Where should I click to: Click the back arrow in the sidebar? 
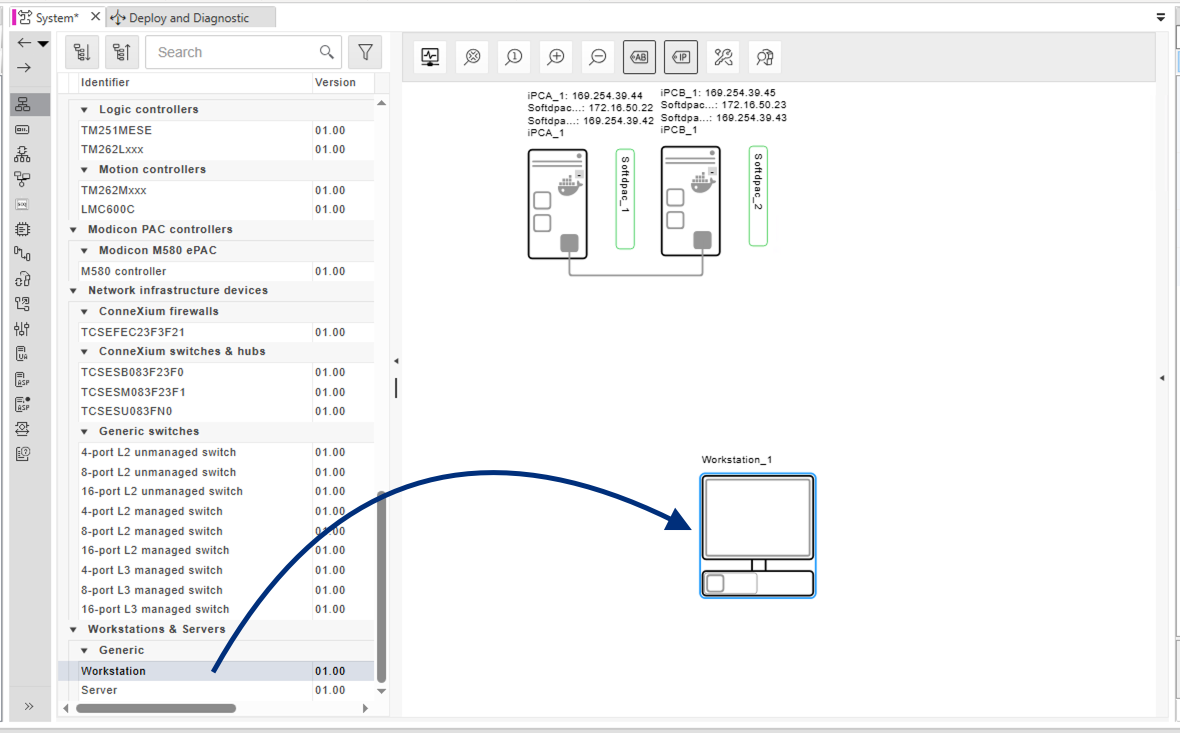point(24,43)
